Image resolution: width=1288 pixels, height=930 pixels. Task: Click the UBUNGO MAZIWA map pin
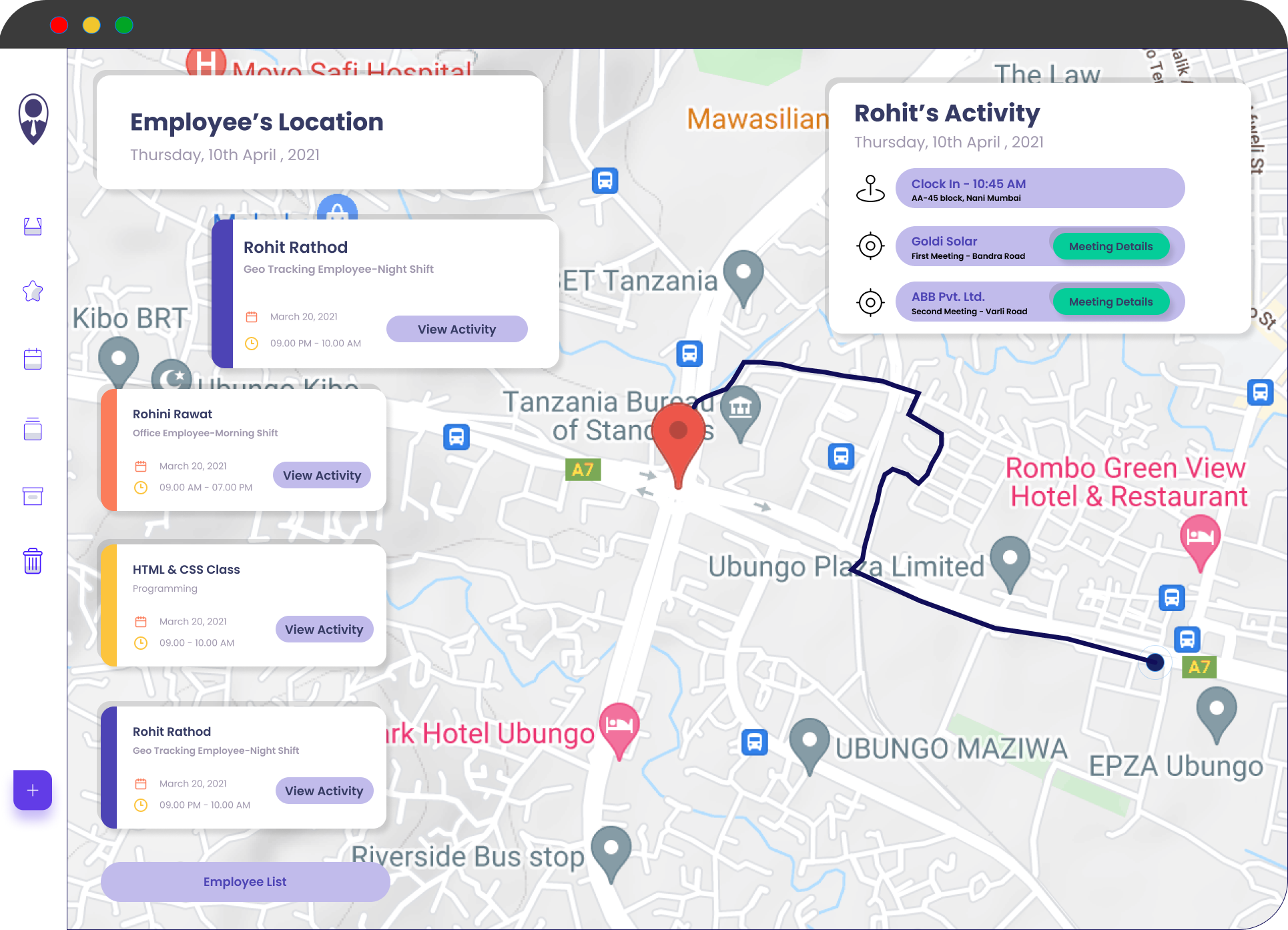point(810,746)
